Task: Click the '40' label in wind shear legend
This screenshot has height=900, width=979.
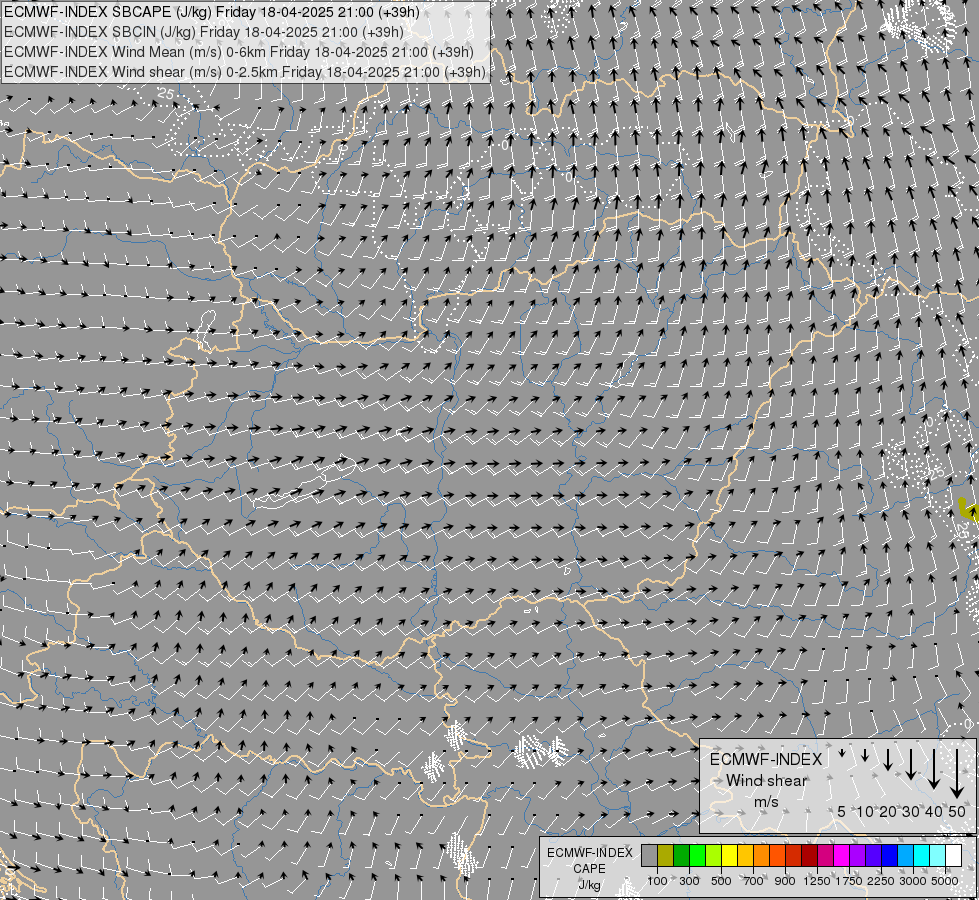Action: [933, 811]
